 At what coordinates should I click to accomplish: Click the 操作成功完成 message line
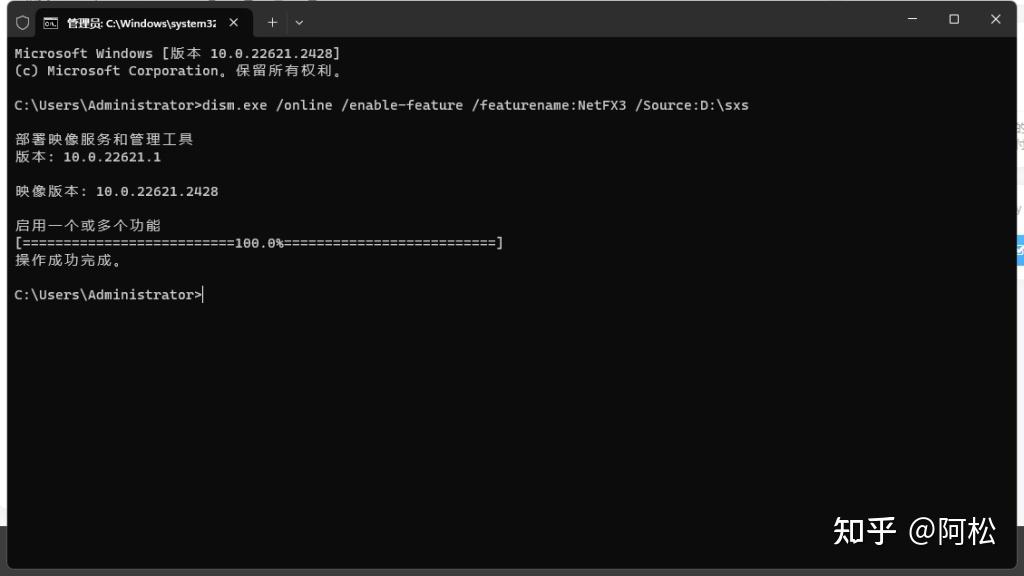click(68, 261)
